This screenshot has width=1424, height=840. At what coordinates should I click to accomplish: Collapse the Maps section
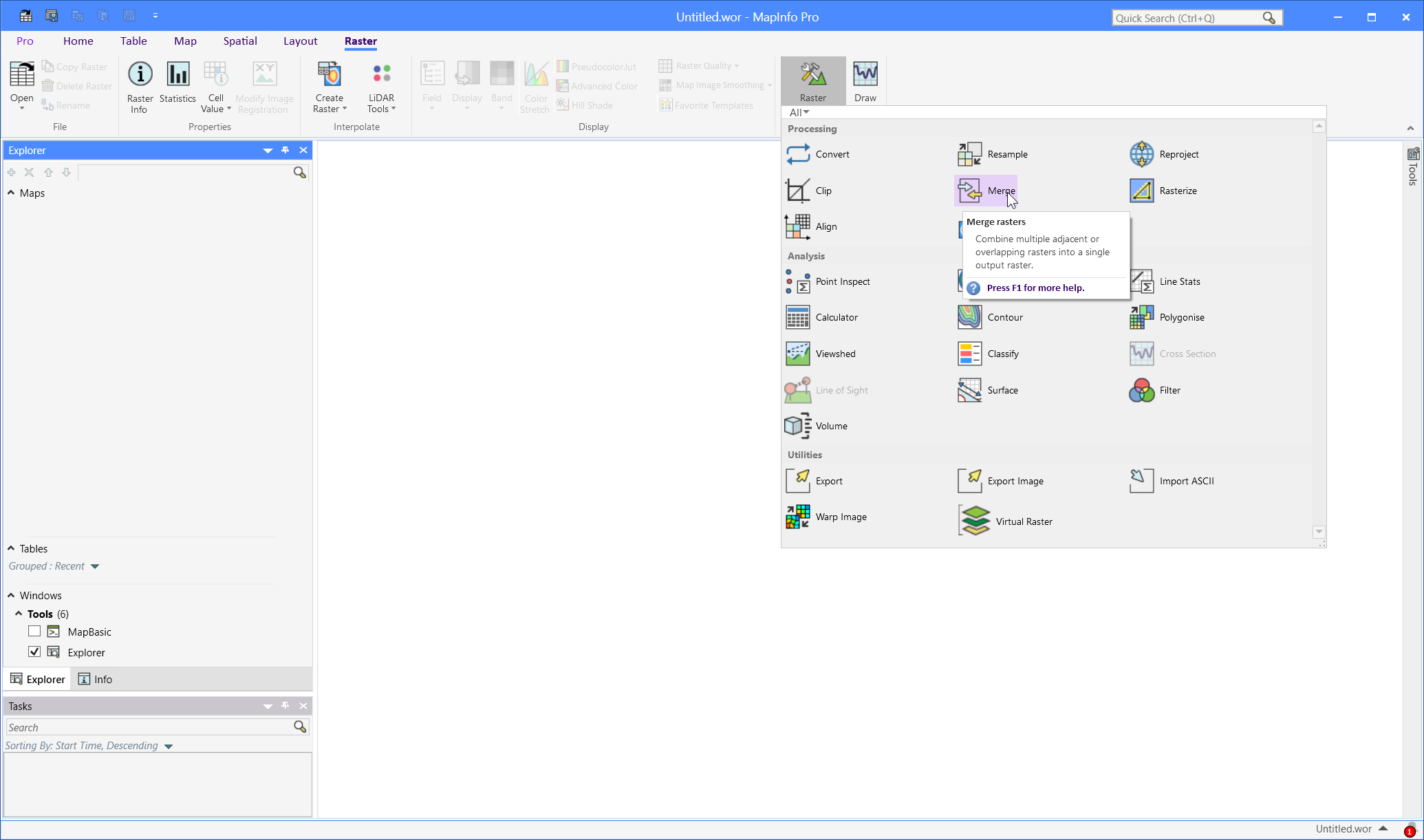pyautogui.click(x=11, y=193)
